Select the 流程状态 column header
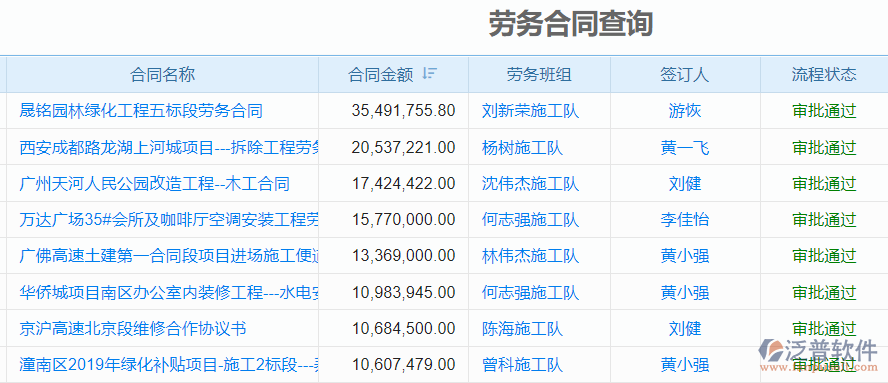The width and height of the screenshot is (888, 383). (x=824, y=74)
